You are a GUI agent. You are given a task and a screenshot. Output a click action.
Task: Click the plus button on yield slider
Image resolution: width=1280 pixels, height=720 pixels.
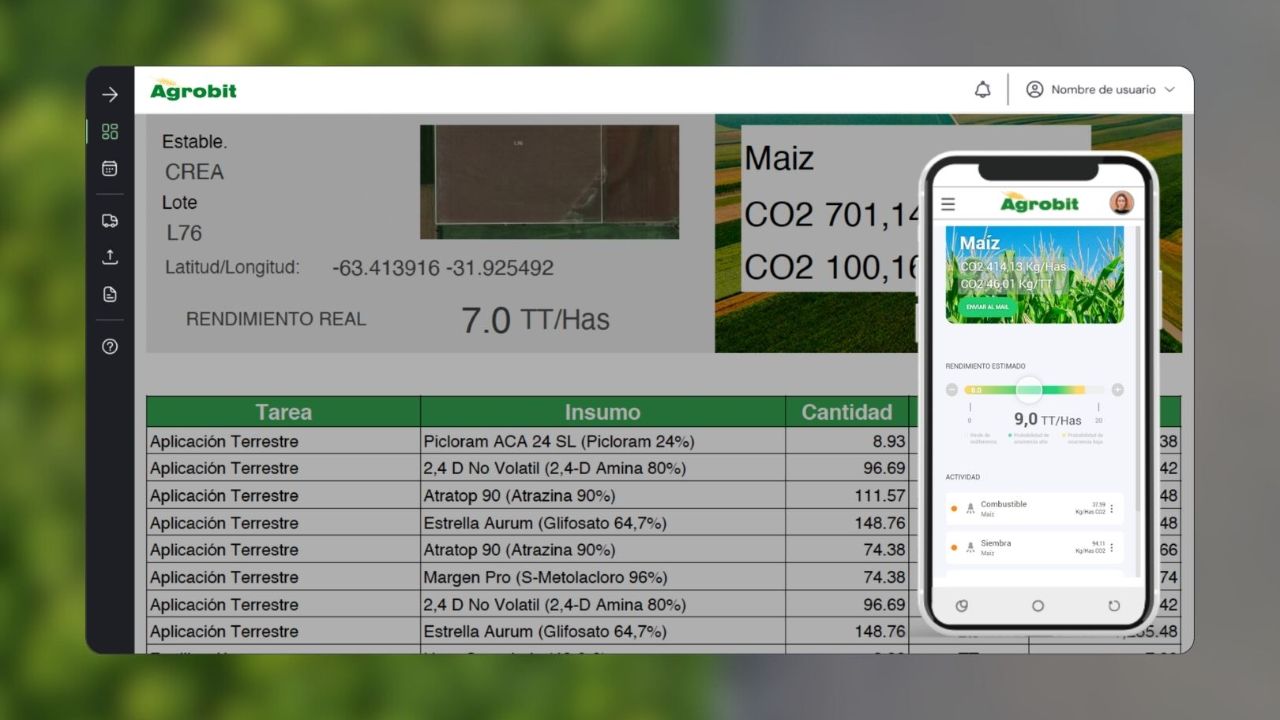(1117, 390)
